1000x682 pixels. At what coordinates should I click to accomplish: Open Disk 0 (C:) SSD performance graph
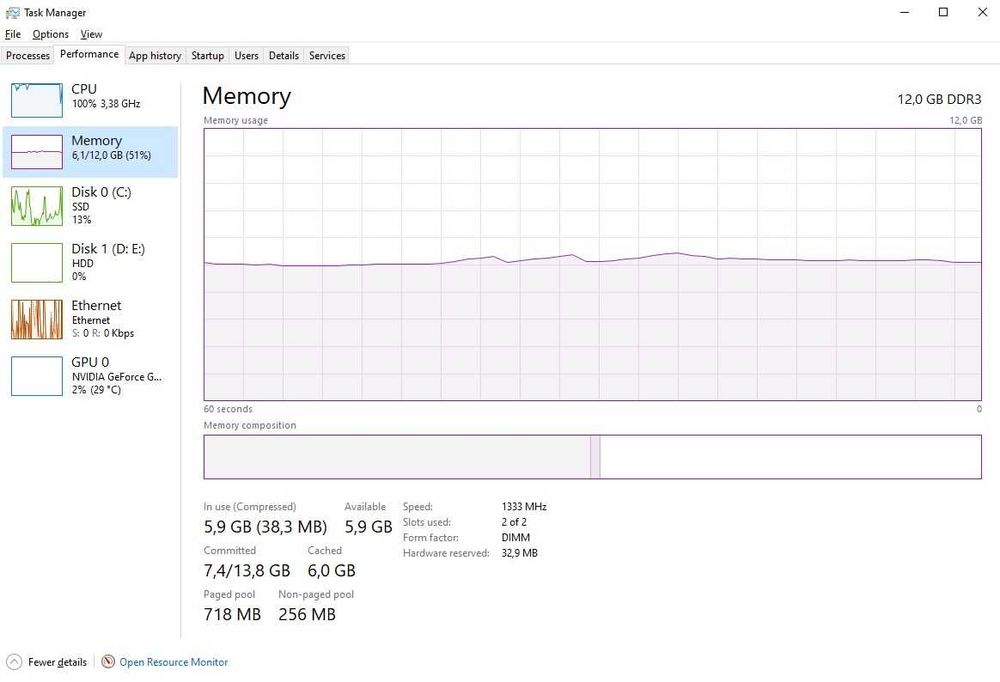point(36,205)
